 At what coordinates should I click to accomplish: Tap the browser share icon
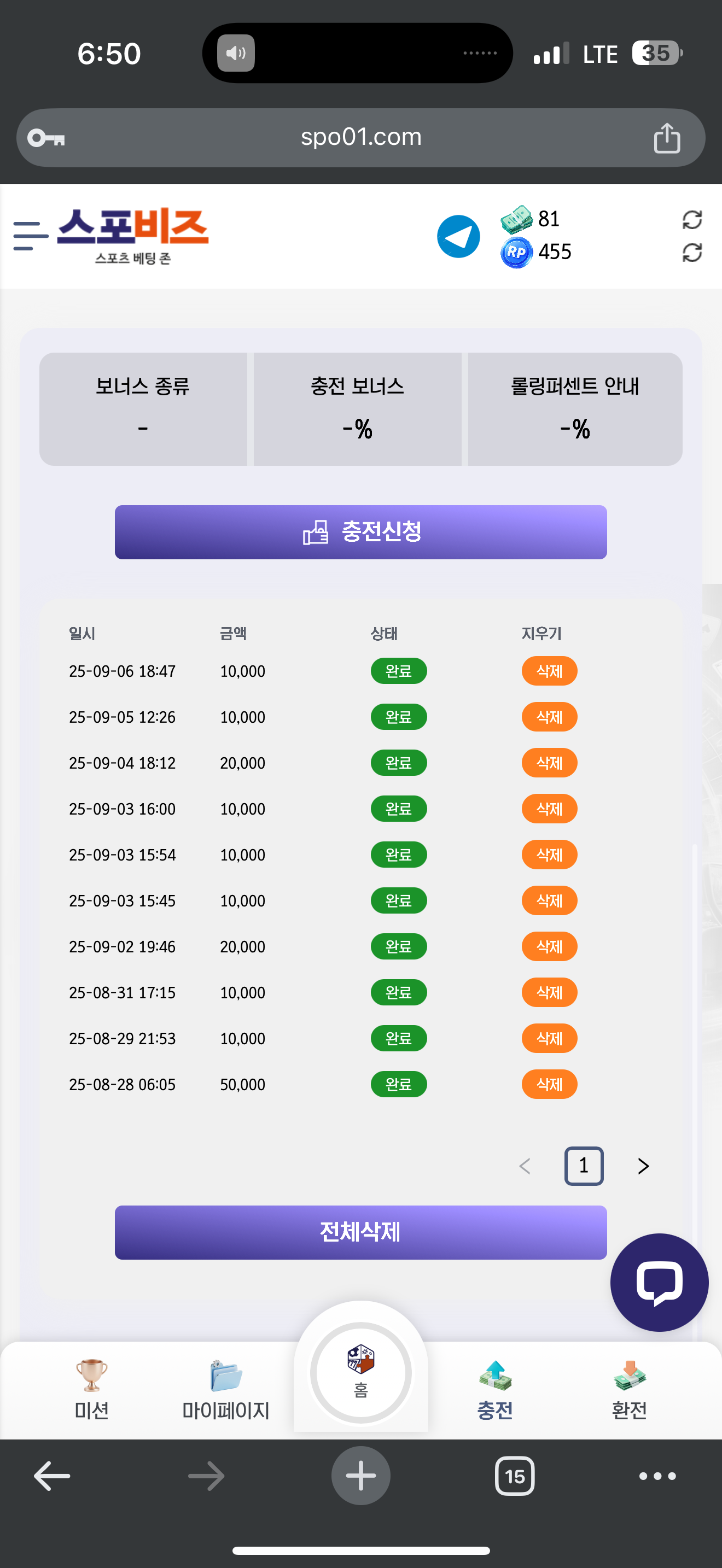point(667,138)
